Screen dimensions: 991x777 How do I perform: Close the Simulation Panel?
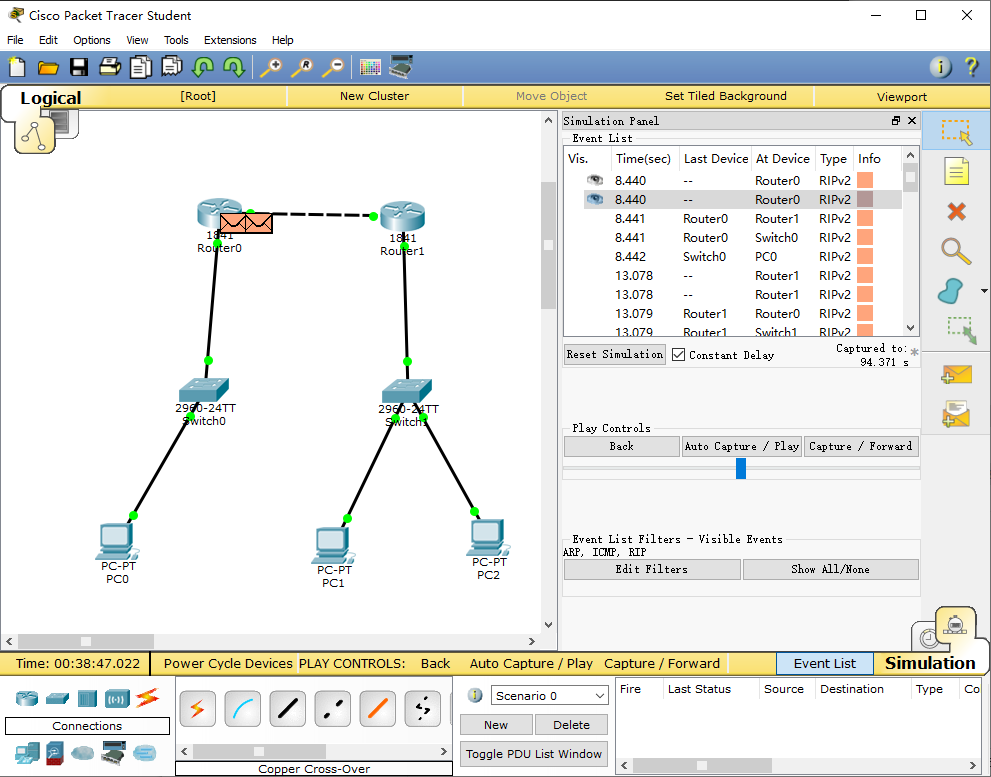click(912, 121)
